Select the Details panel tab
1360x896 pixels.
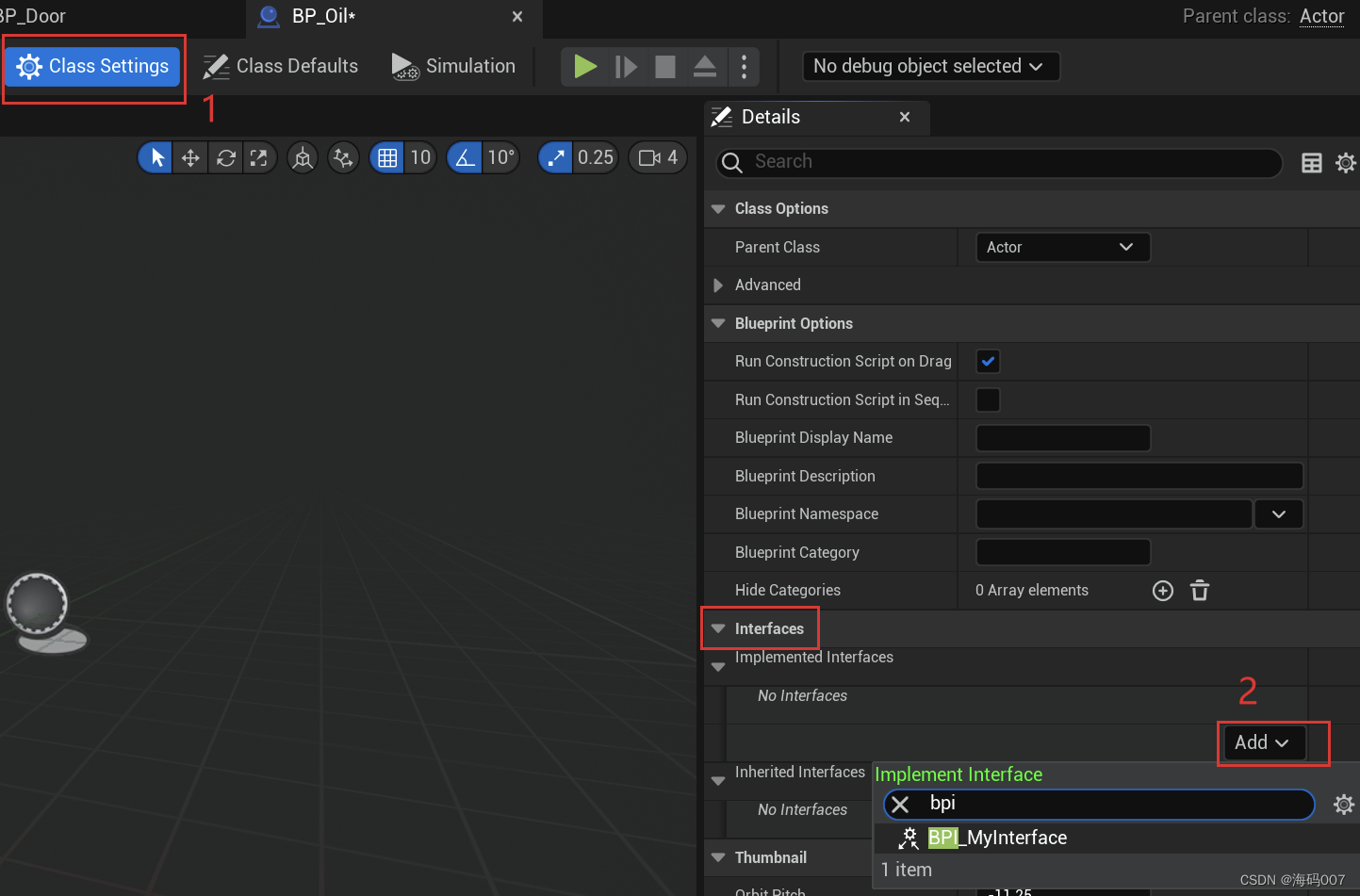pyautogui.click(x=770, y=117)
